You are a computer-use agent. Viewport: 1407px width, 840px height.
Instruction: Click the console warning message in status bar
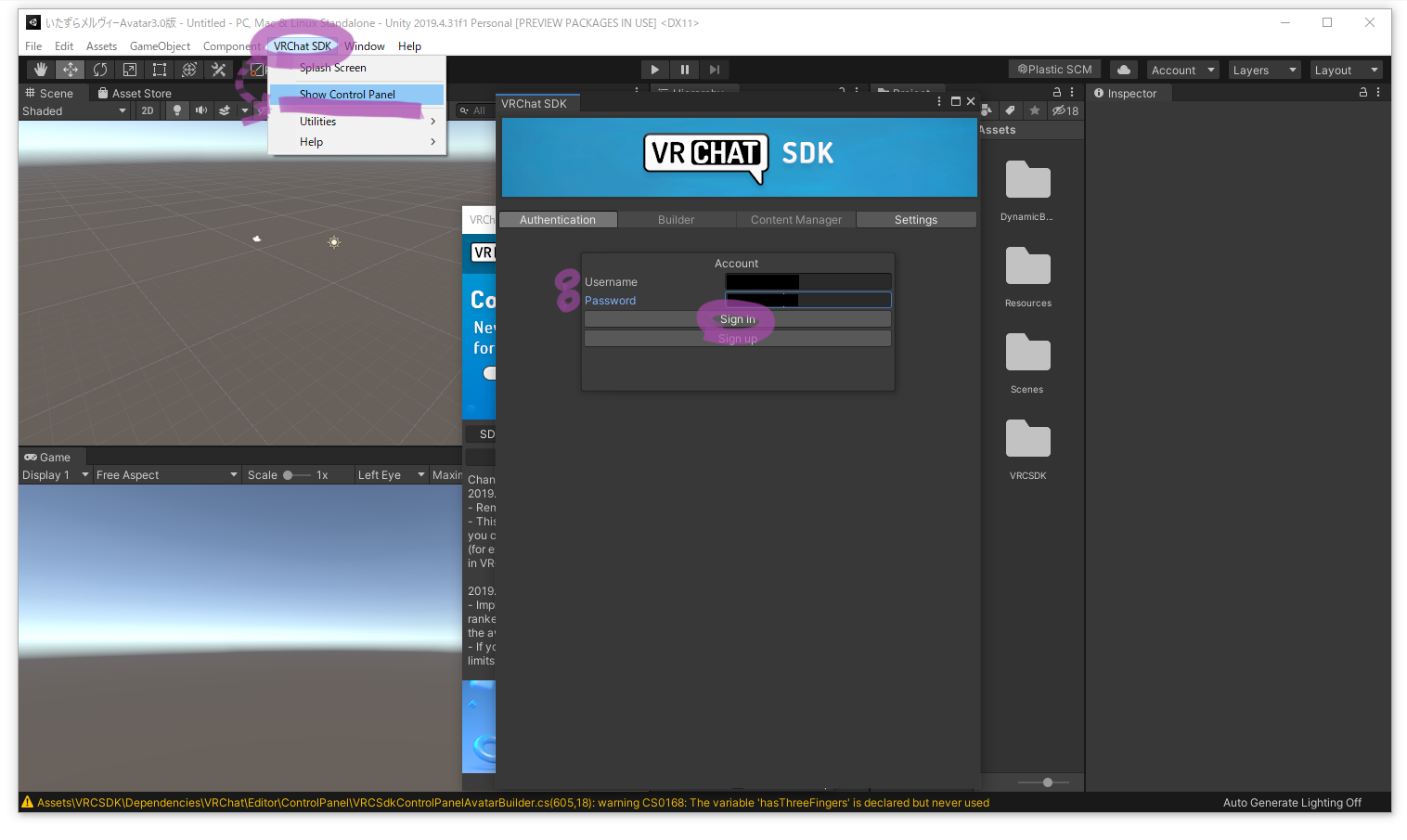(x=506, y=802)
